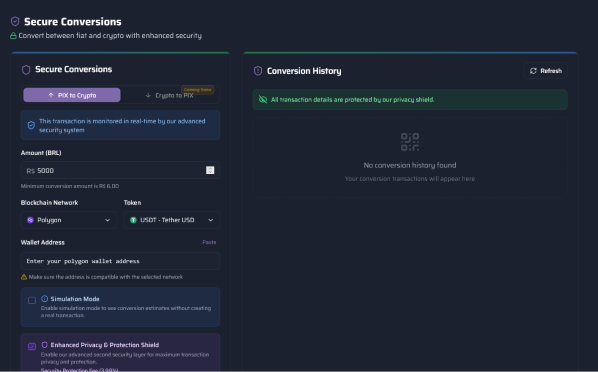Click the warning triangle under the wallet address field

[24, 277]
